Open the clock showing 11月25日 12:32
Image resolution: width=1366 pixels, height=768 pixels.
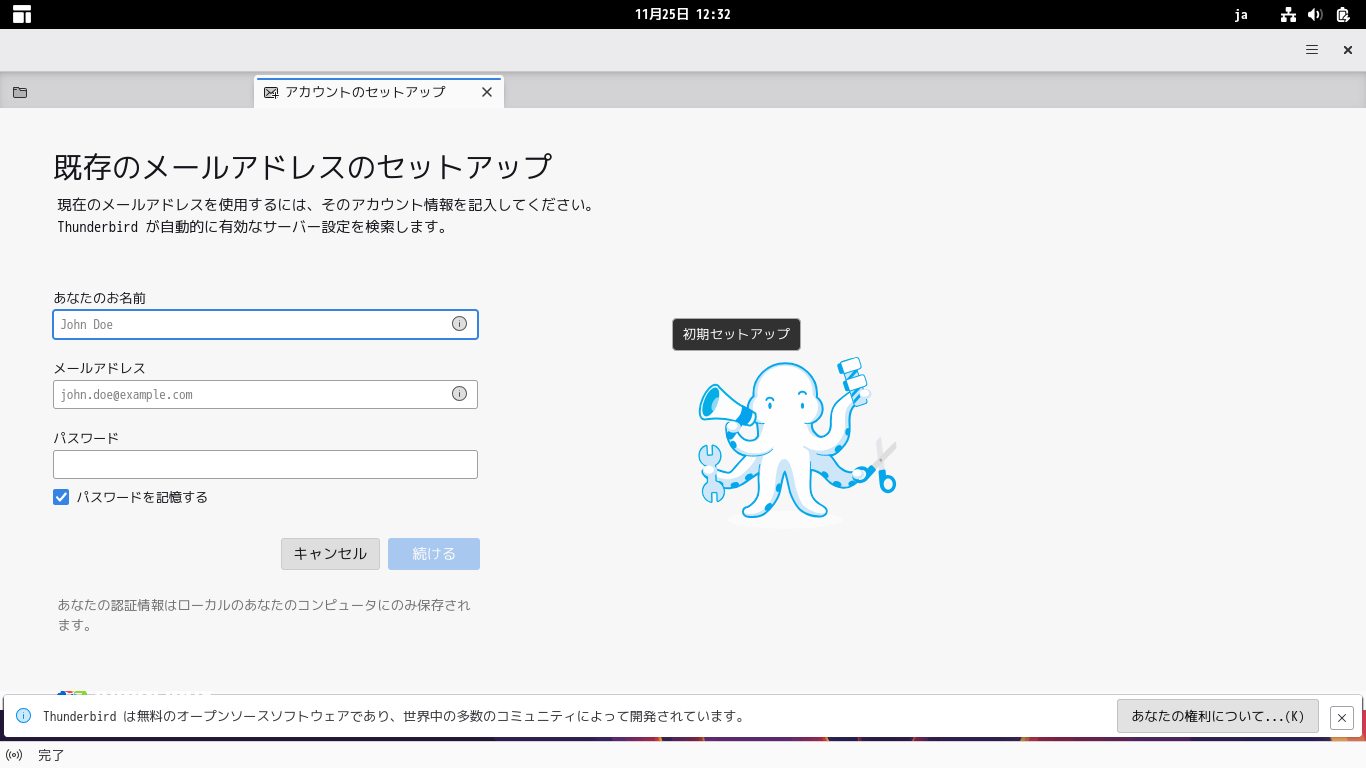[683, 14]
